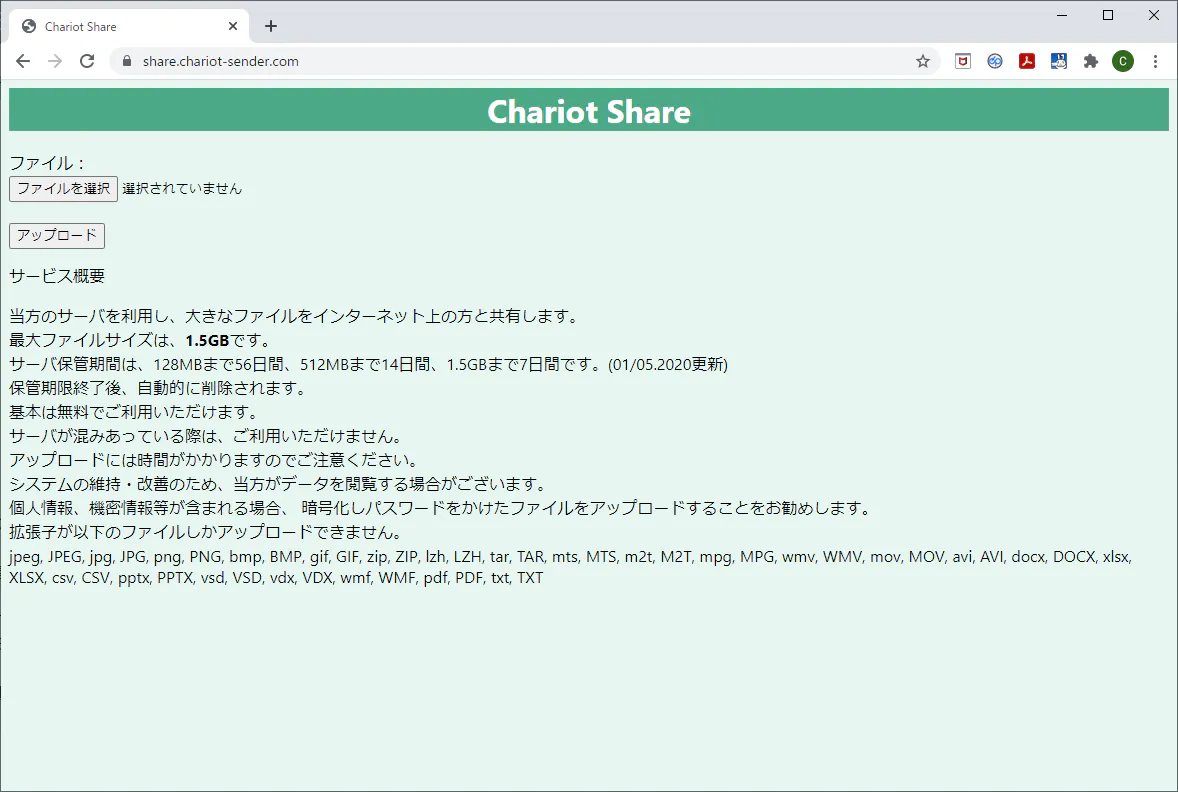
Task: Open the green C profile avatar
Action: [x=1123, y=61]
